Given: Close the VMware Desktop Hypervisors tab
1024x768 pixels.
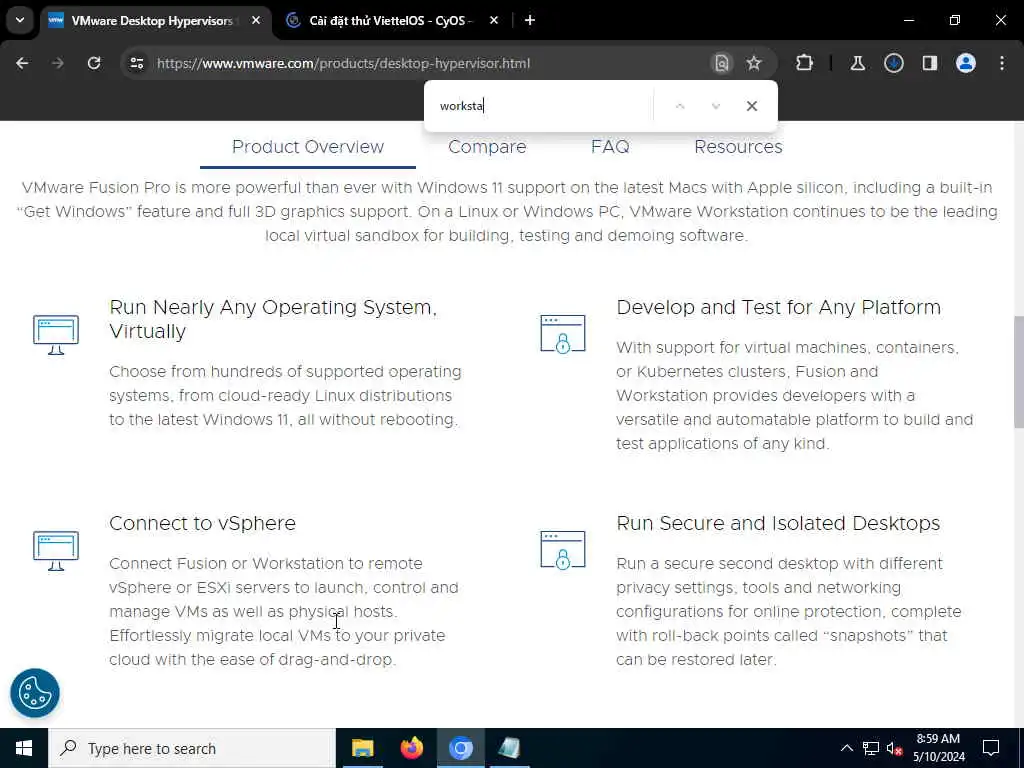Looking at the screenshot, I should 256,20.
